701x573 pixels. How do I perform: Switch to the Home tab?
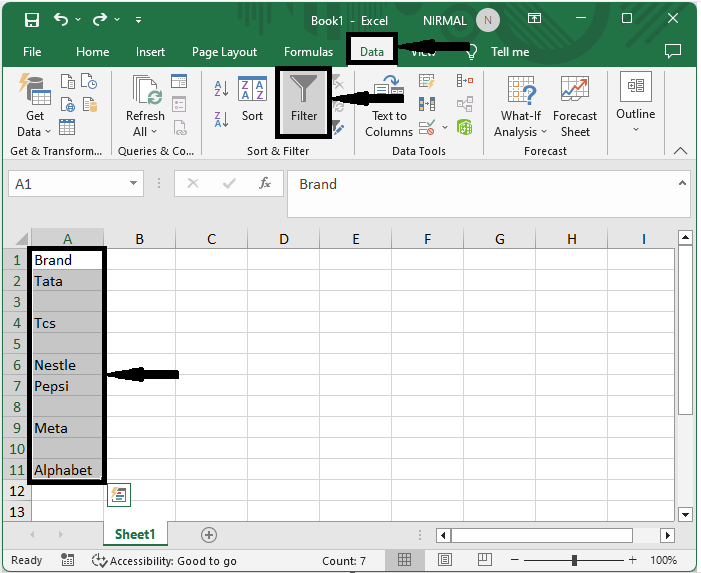tap(93, 52)
